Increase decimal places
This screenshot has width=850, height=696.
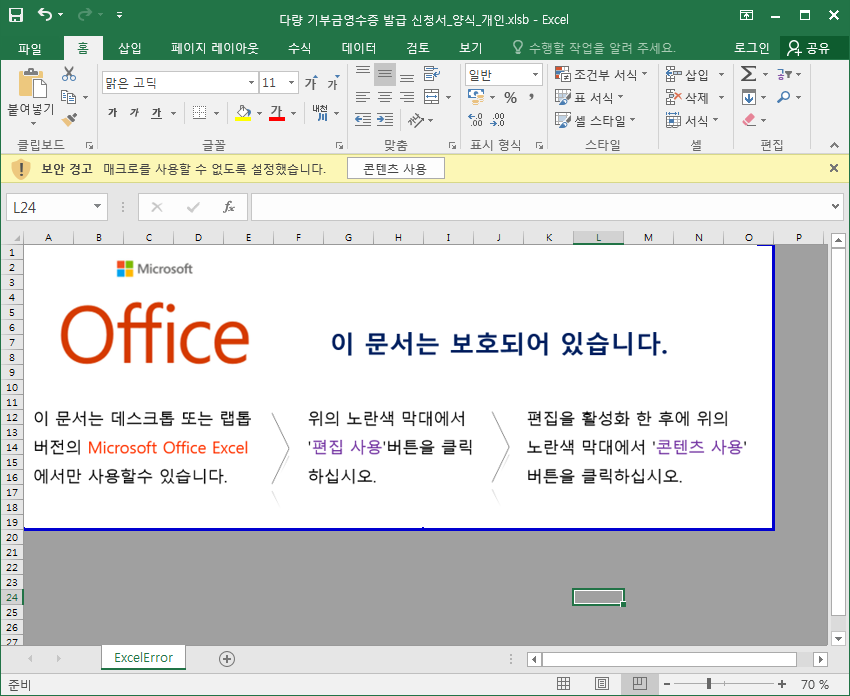(x=475, y=120)
